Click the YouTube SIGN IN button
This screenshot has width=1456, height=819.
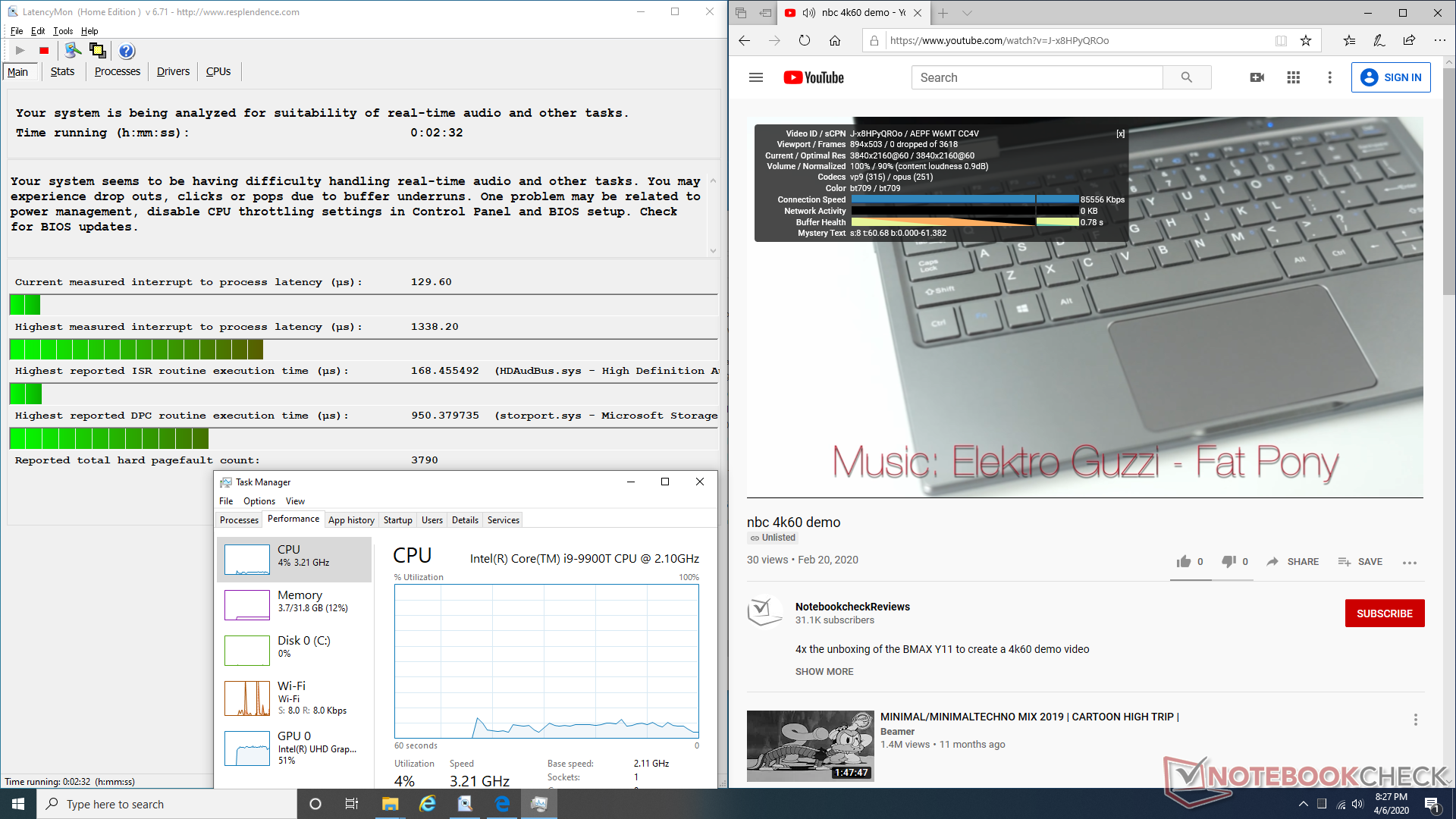pyautogui.click(x=1391, y=77)
